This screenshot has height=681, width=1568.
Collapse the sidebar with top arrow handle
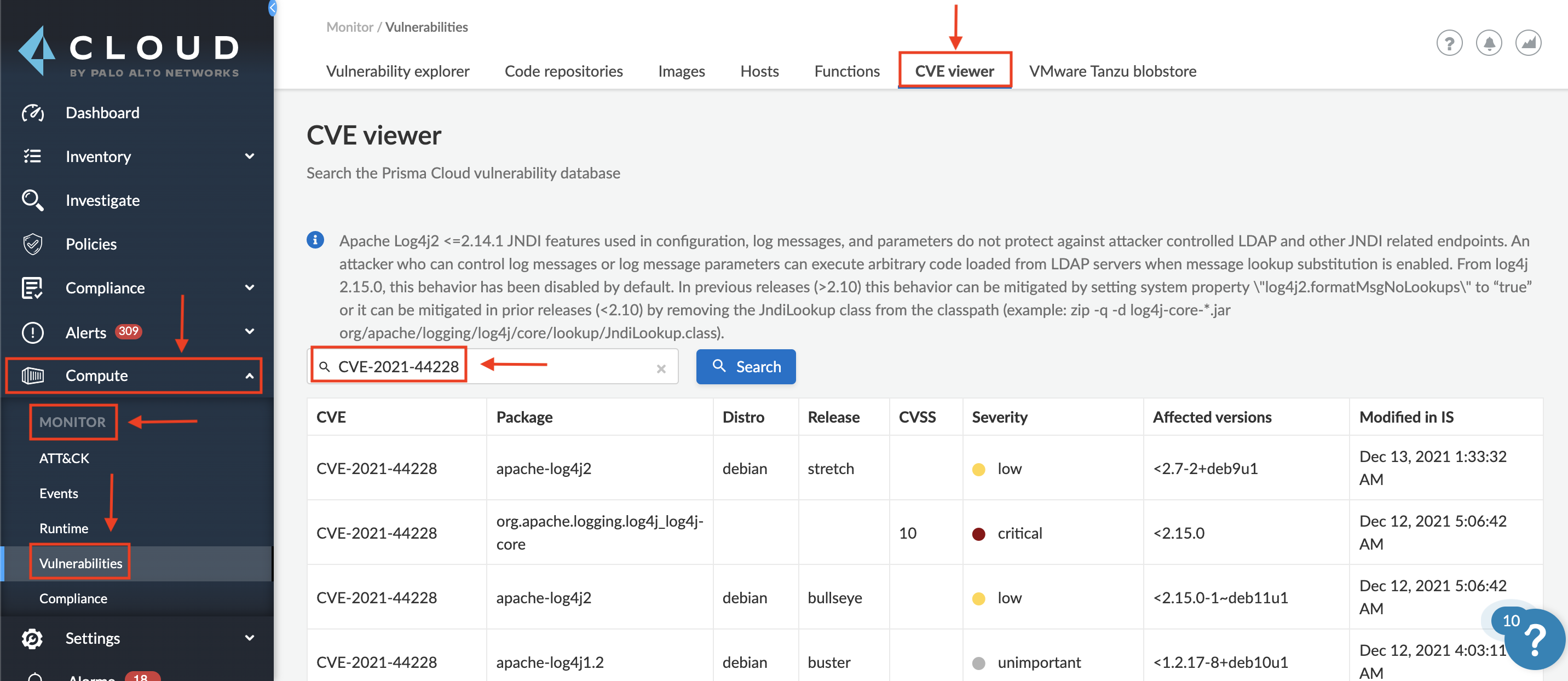273,8
